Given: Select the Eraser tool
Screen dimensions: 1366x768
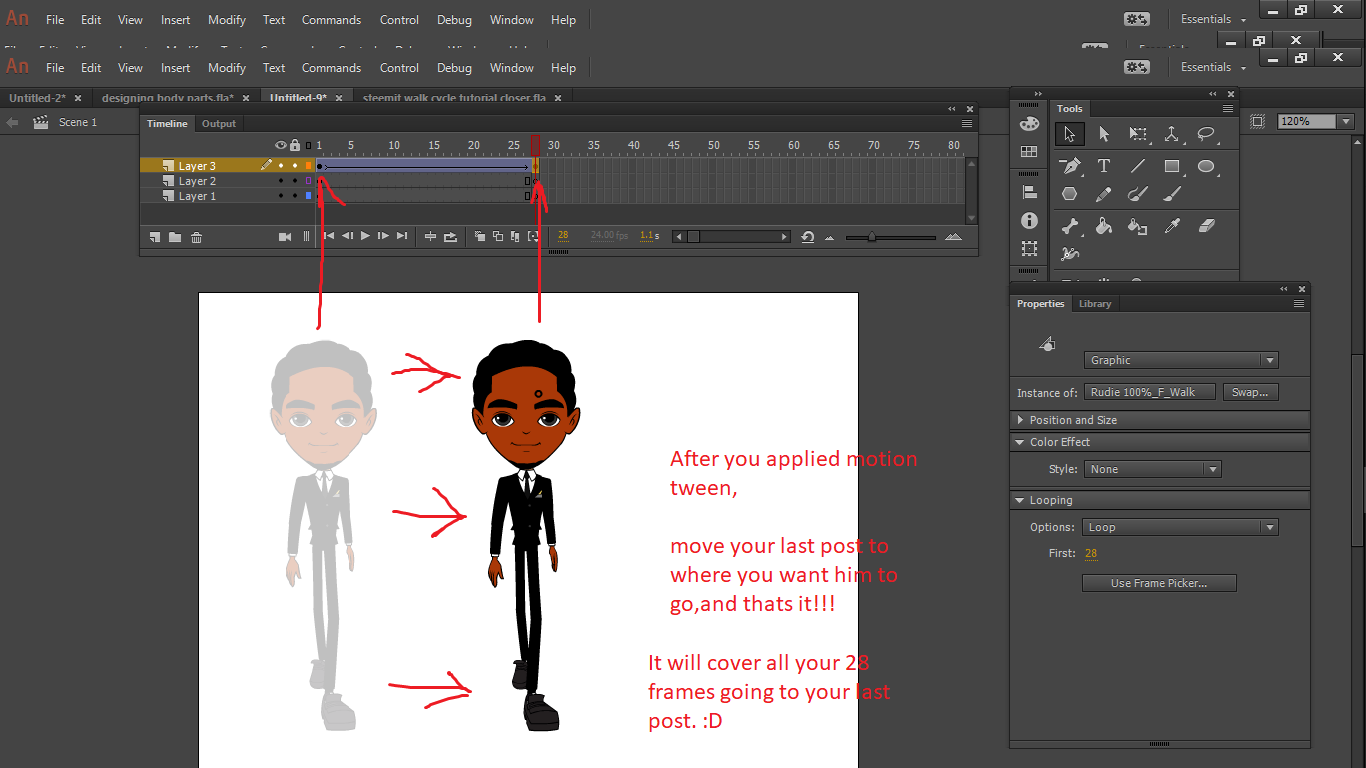Looking at the screenshot, I should pos(1206,226).
